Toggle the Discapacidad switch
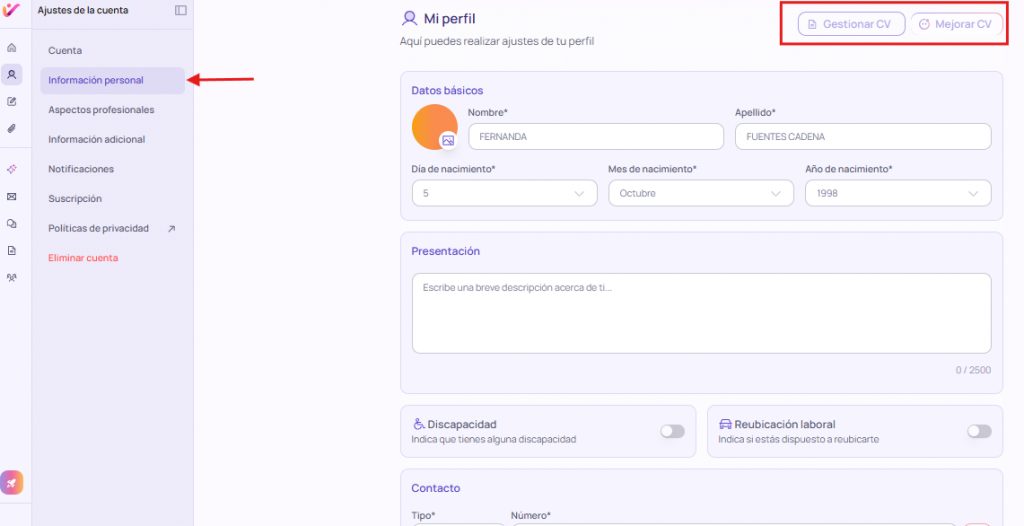The image size is (1024, 526). (x=672, y=431)
